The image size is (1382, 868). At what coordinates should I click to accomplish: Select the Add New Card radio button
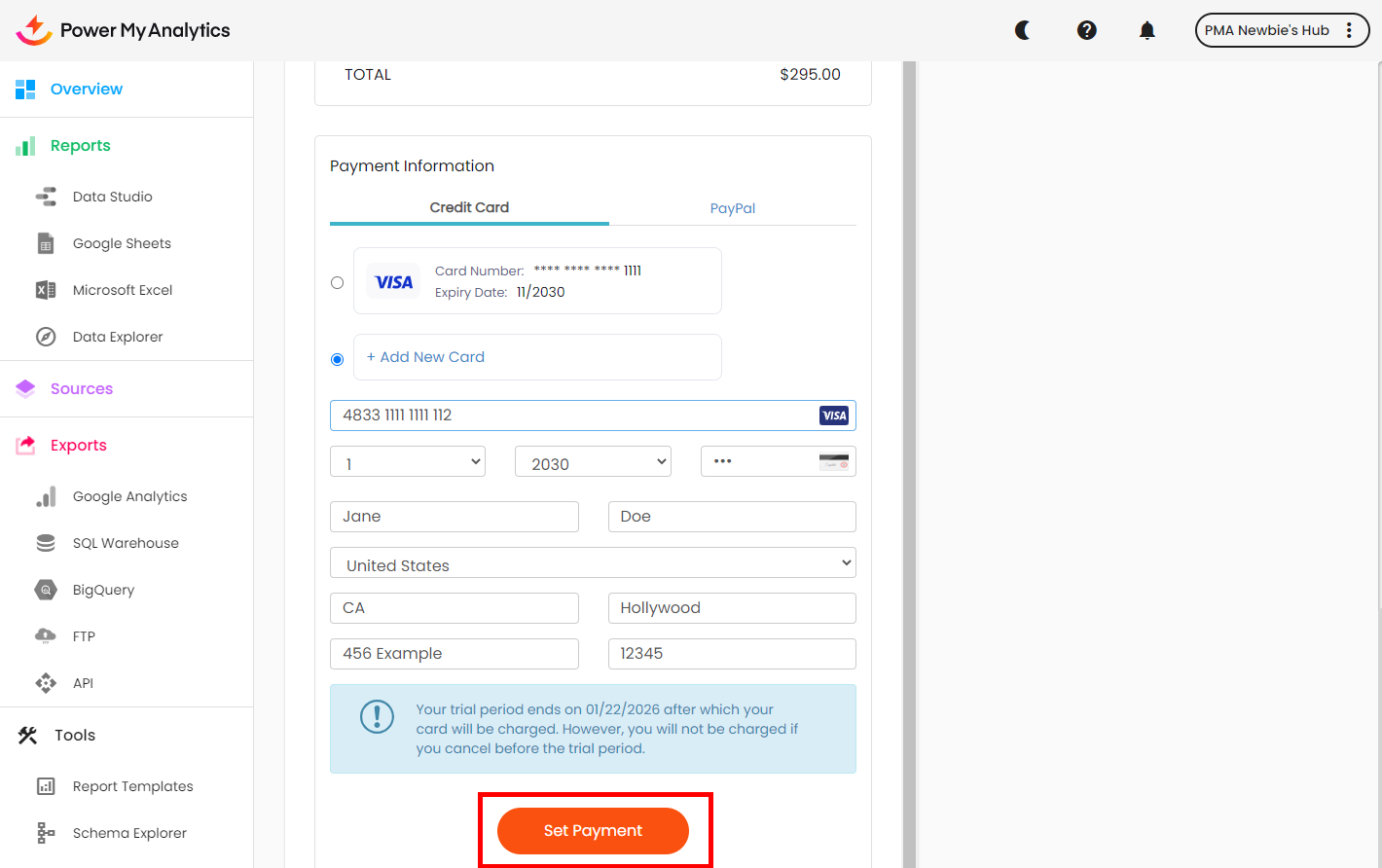point(337,359)
